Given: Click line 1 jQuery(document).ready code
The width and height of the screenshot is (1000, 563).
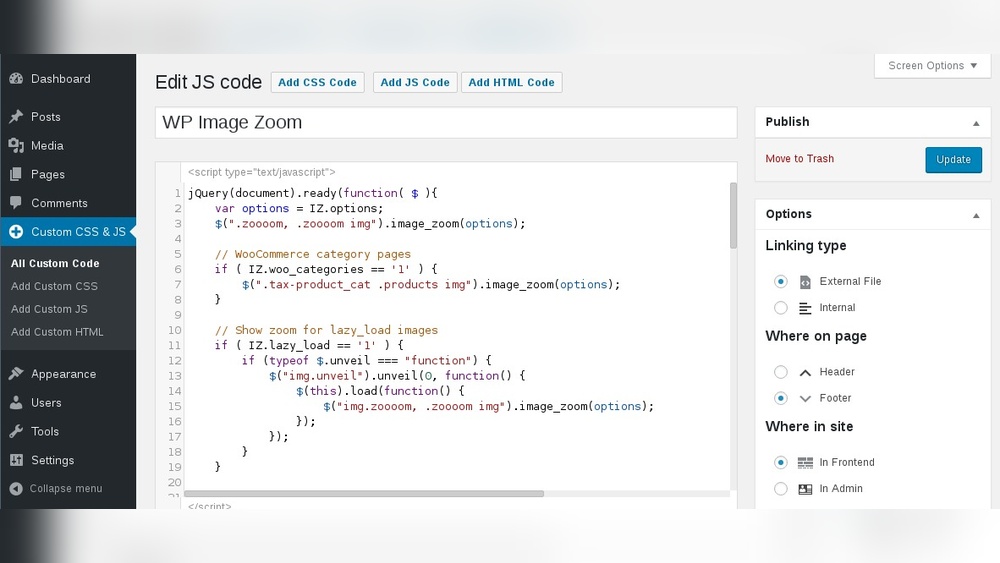Looking at the screenshot, I should (x=312, y=193).
